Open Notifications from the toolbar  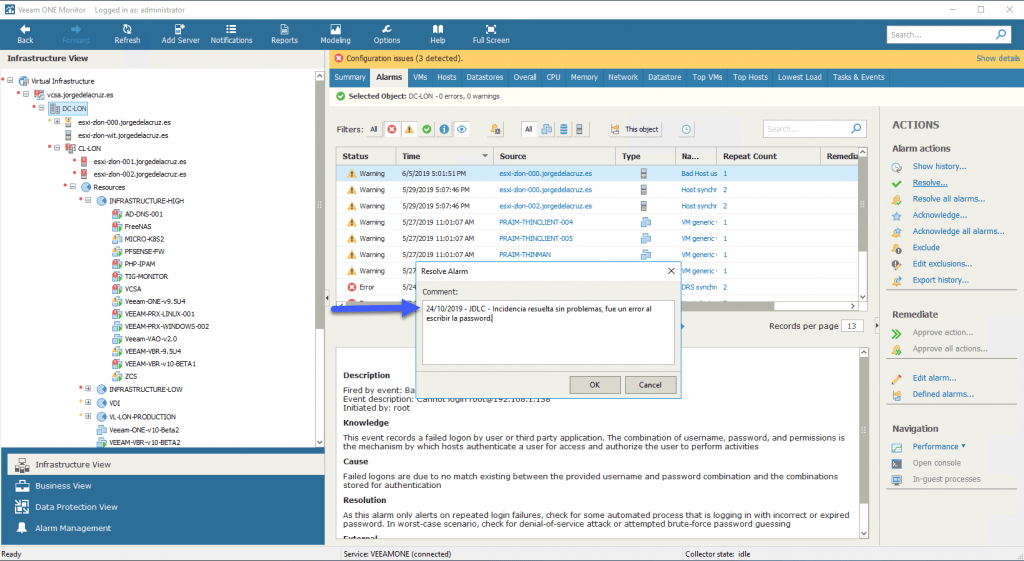pyautogui.click(x=231, y=34)
